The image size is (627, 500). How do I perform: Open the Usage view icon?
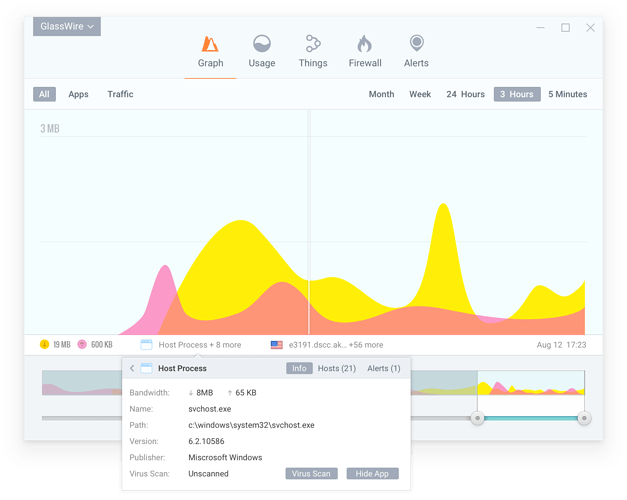[261, 44]
